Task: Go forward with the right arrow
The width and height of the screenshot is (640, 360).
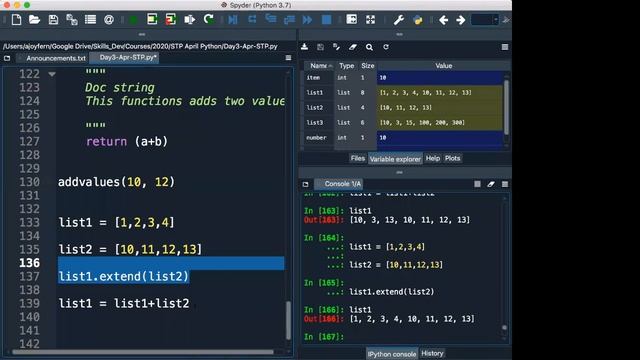Action: coord(461,20)
